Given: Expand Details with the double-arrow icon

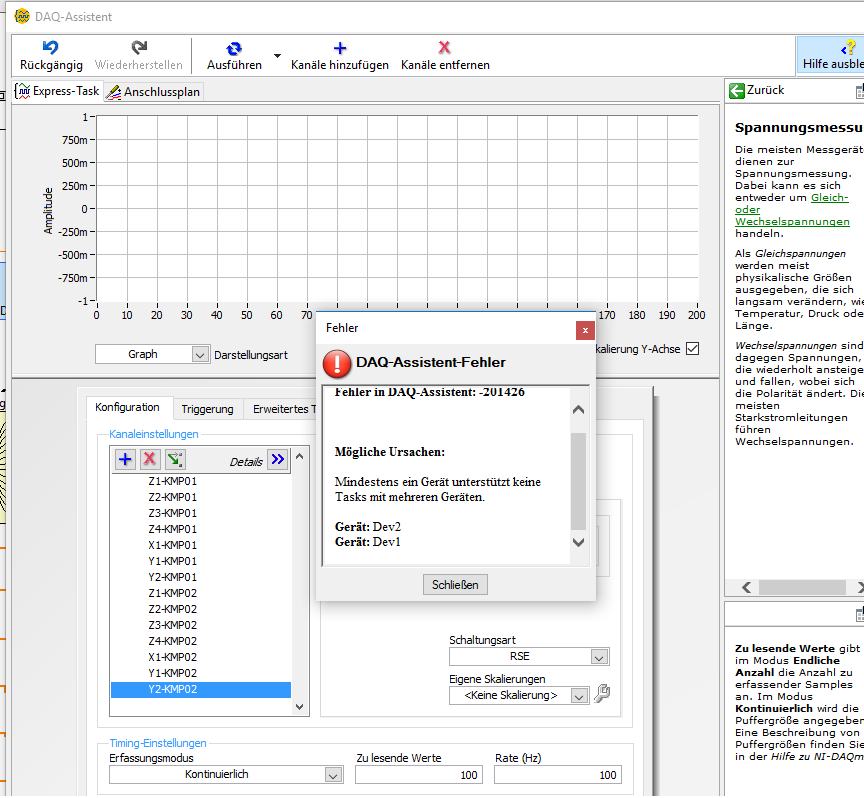Looking at the screenshot, I should click(277, 459).
